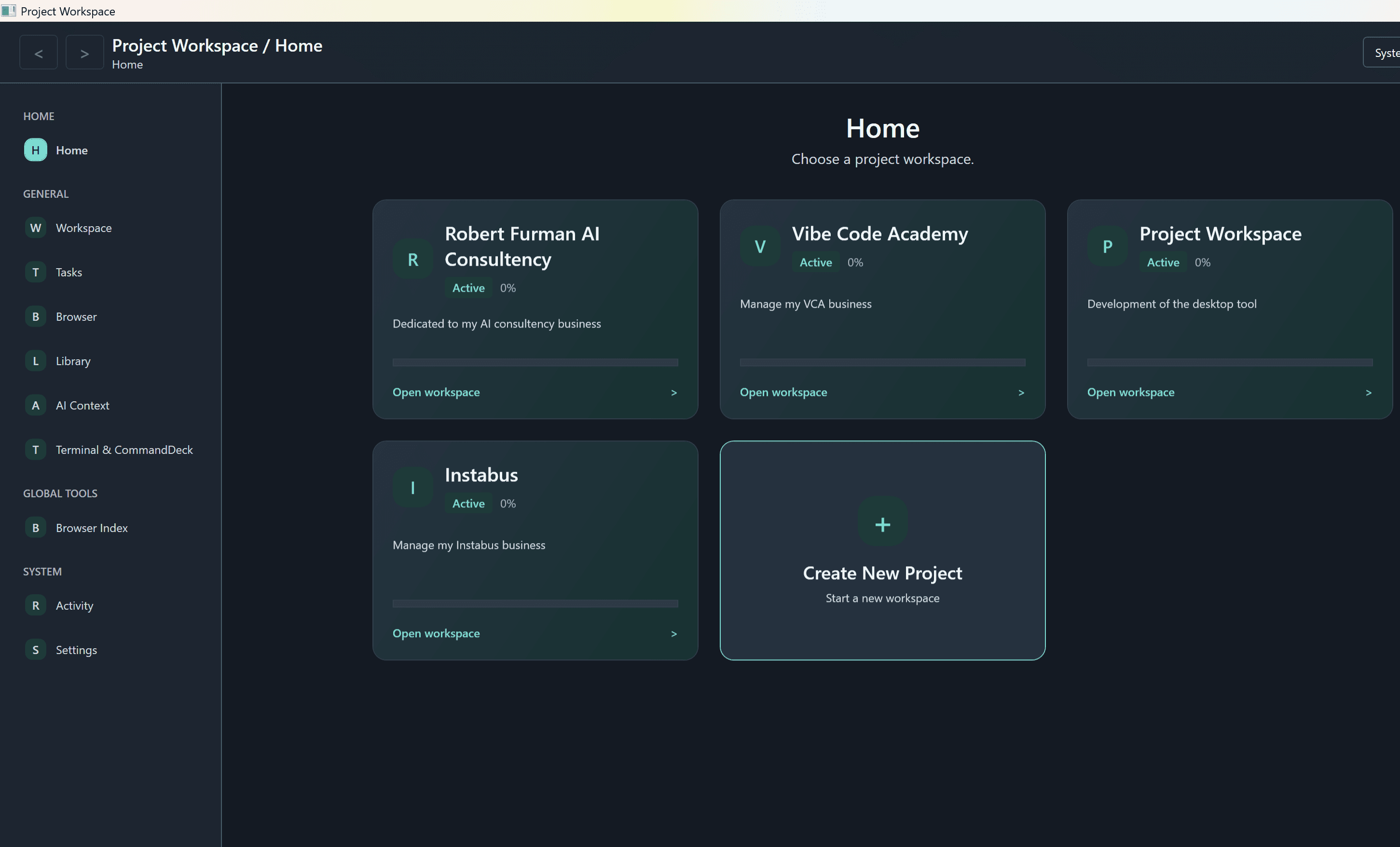Viewport: 1400px width, 847px height.
Task: Open workspace link for Robert Furman AI Consultency
Action: click(x=436, y=392)
